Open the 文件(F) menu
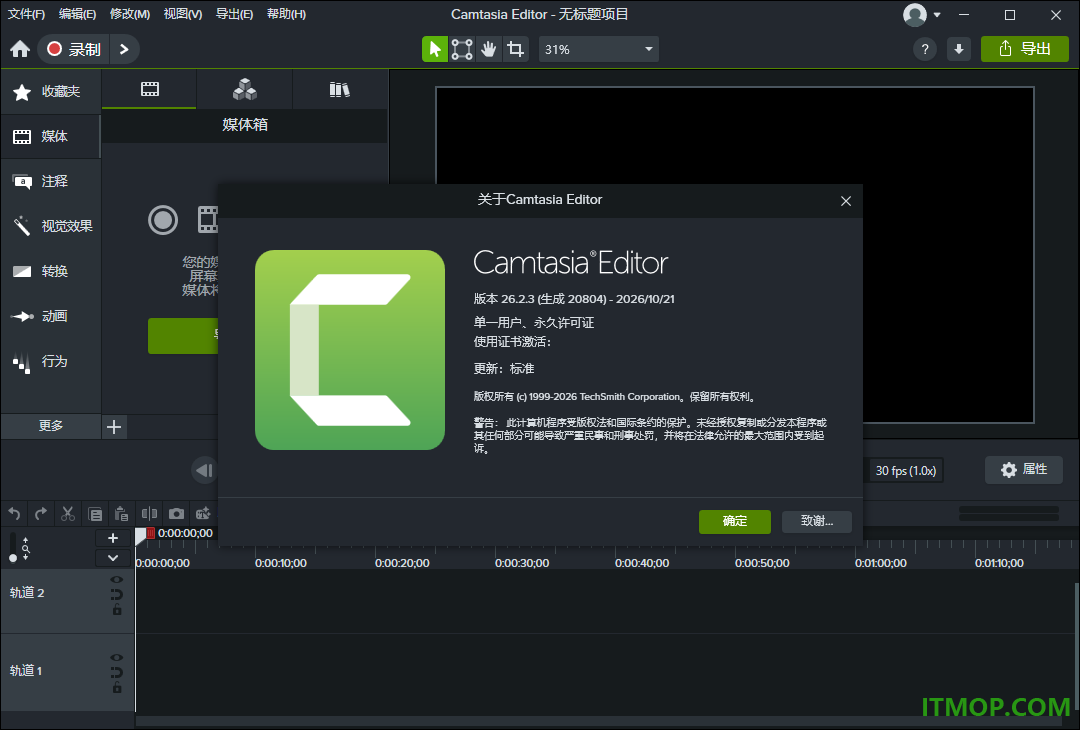This screenshot has width=1080, height=730. point(26,14)
